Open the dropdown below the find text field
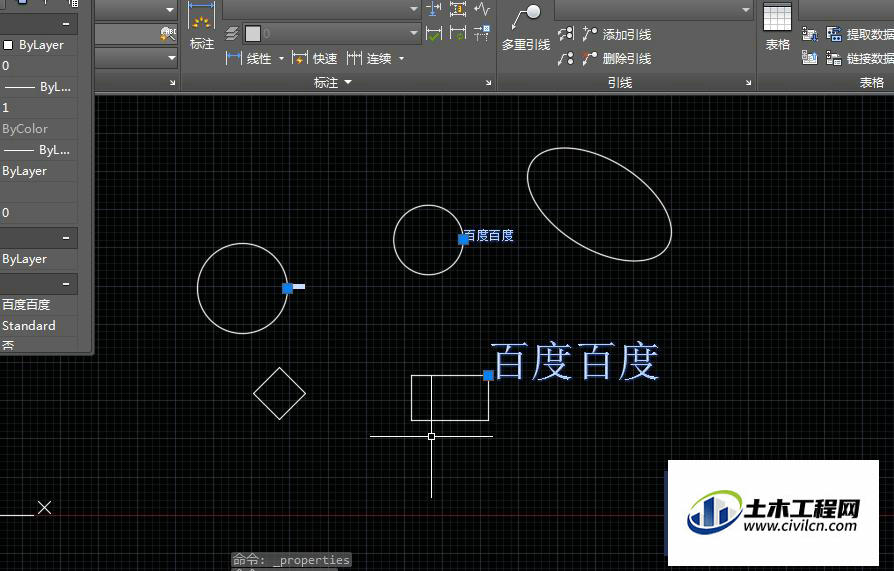Viewport: 894px width, 571px height. pos(172,58)
